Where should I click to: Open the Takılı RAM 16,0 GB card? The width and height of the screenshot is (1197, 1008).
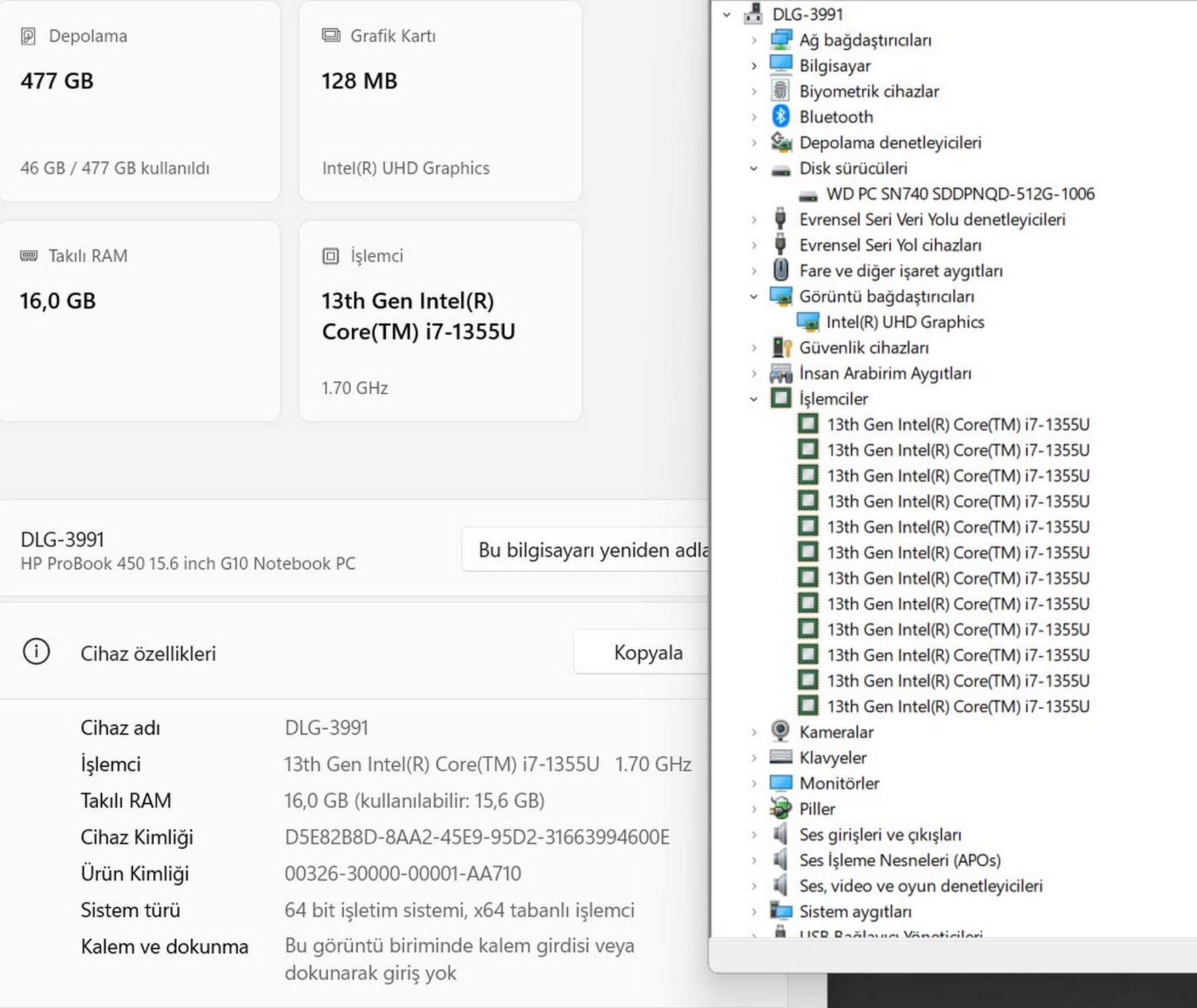click(139, 321)
